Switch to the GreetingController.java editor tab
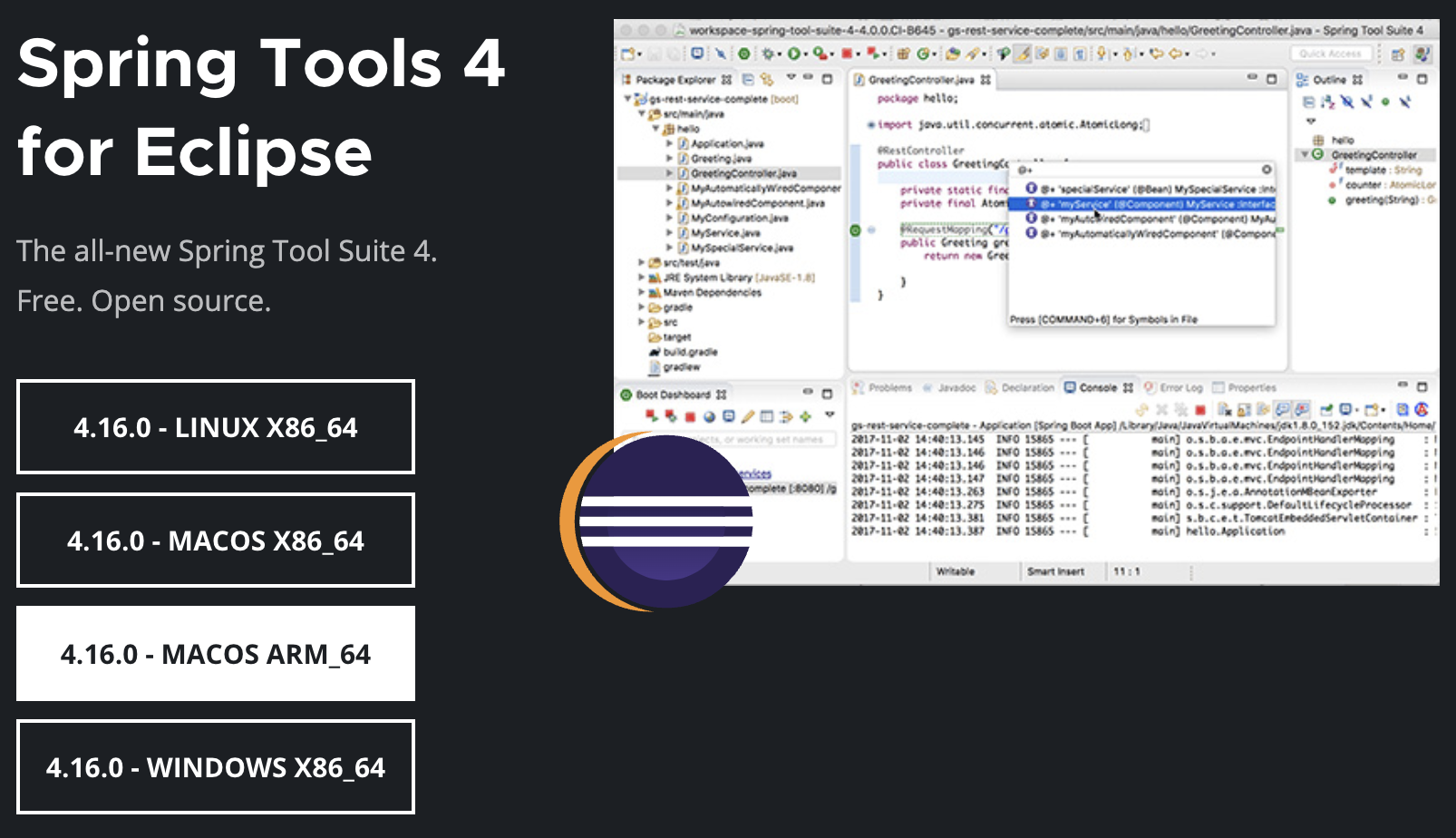Screen dimensions: 1456x838 [x=921, y=80]
